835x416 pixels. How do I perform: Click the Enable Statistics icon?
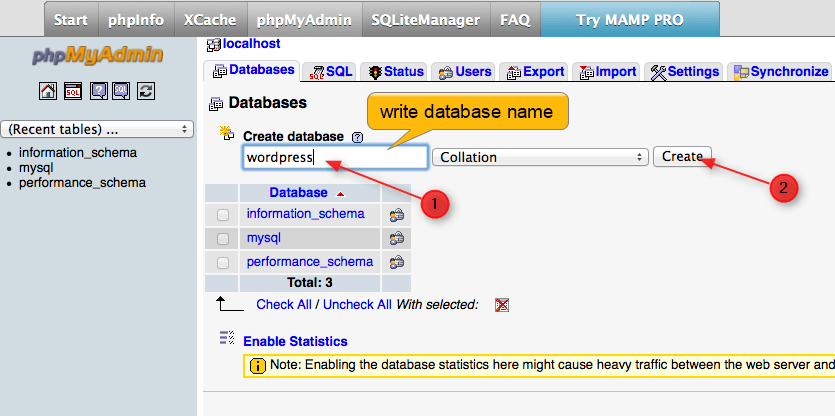227,338
